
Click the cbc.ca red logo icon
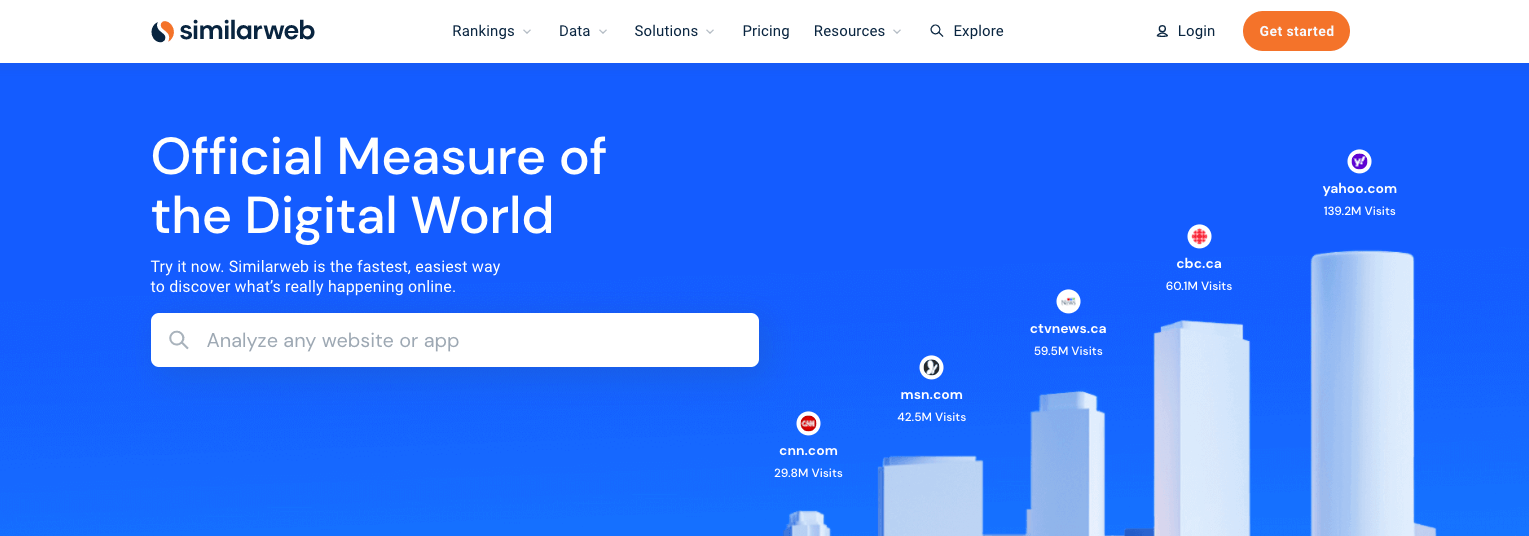pyautogui.click(x=1199, y=237)
